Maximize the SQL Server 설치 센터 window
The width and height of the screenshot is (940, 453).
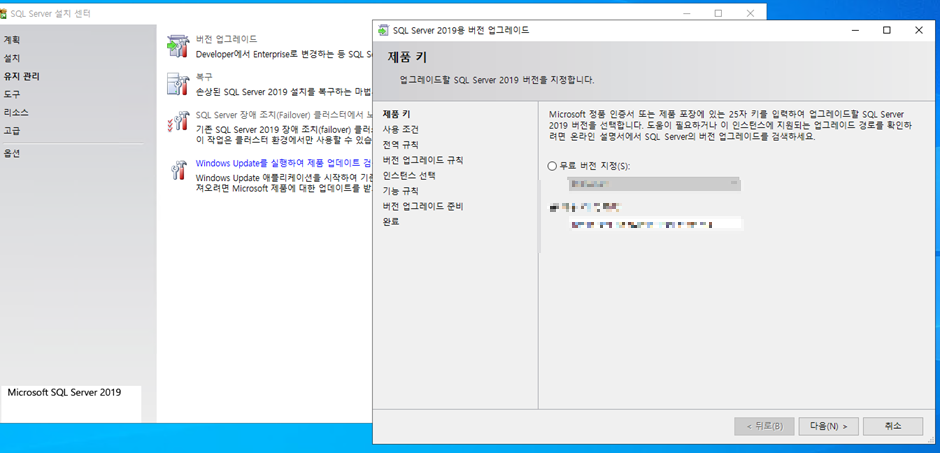(x=718, y=13)
